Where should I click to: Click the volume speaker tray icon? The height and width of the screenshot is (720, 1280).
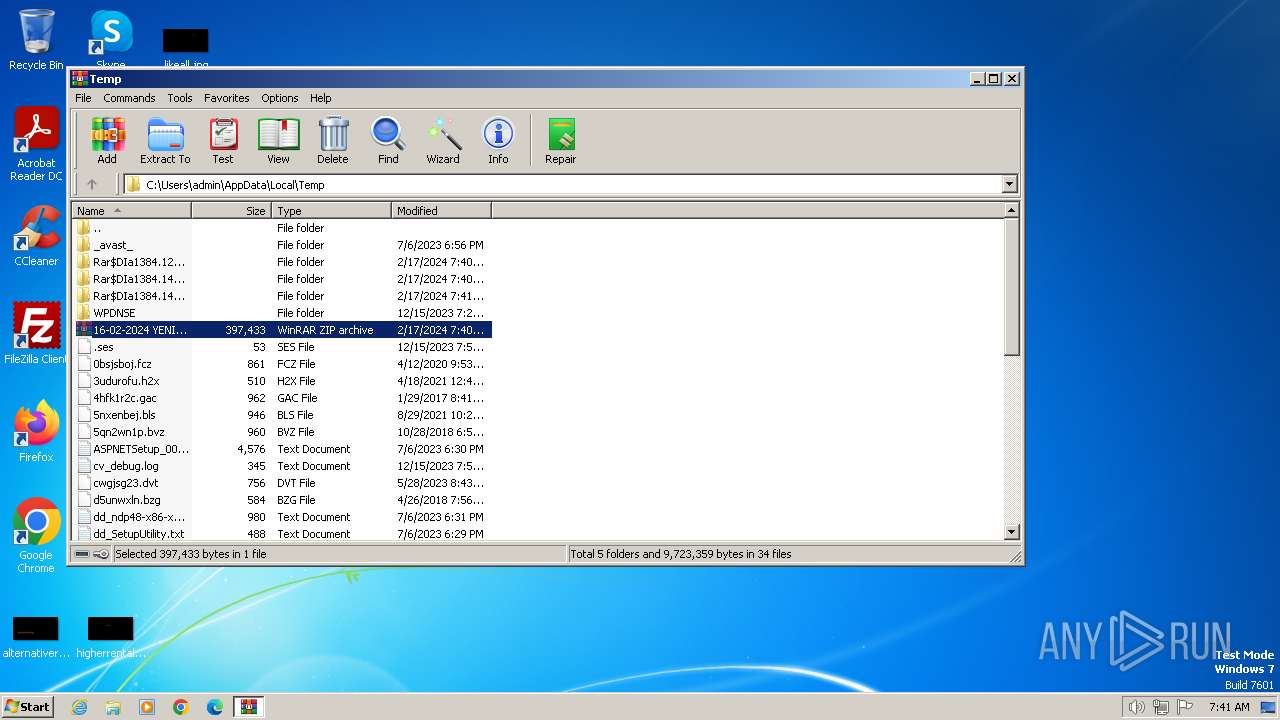pos(1136,707)
